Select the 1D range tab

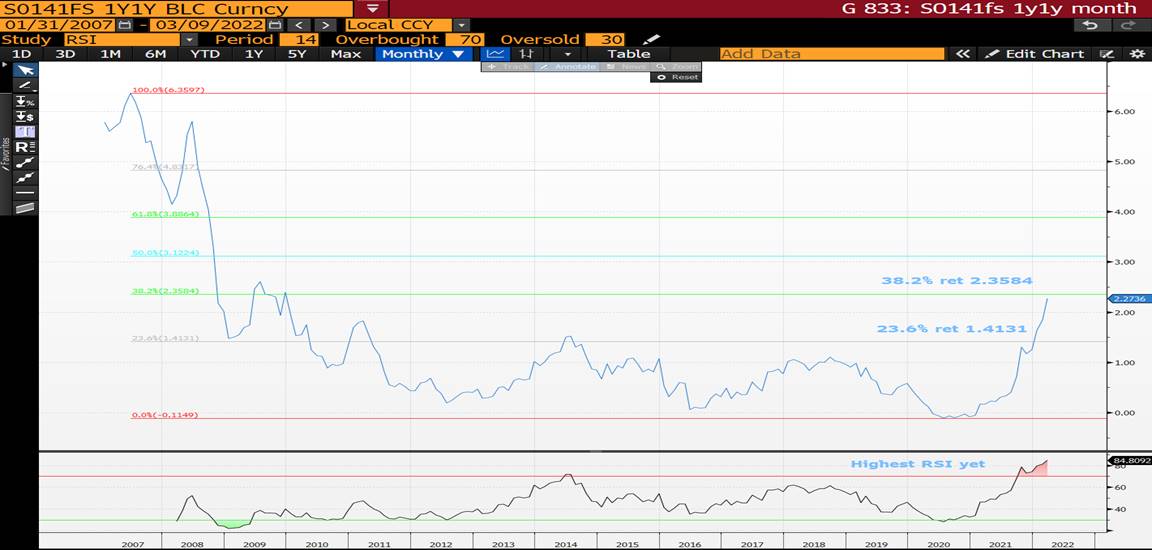click(22, 54)
